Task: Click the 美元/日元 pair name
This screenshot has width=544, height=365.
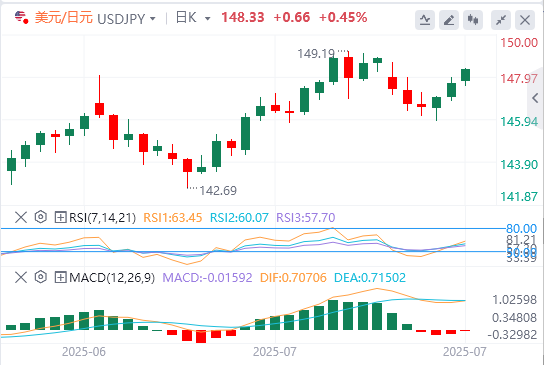Action: [x=63, y=17]
